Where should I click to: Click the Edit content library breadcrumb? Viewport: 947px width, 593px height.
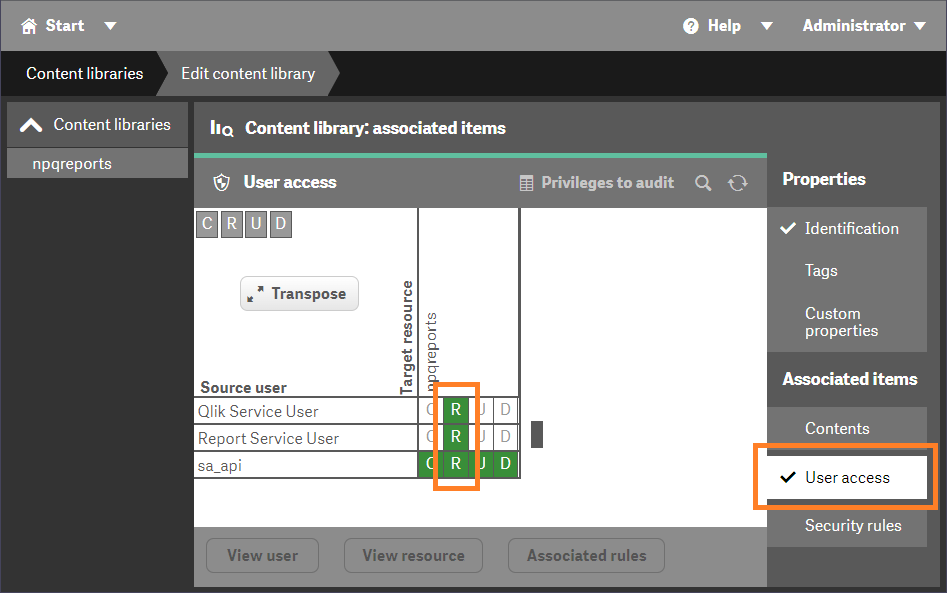(x=248, y=74)
